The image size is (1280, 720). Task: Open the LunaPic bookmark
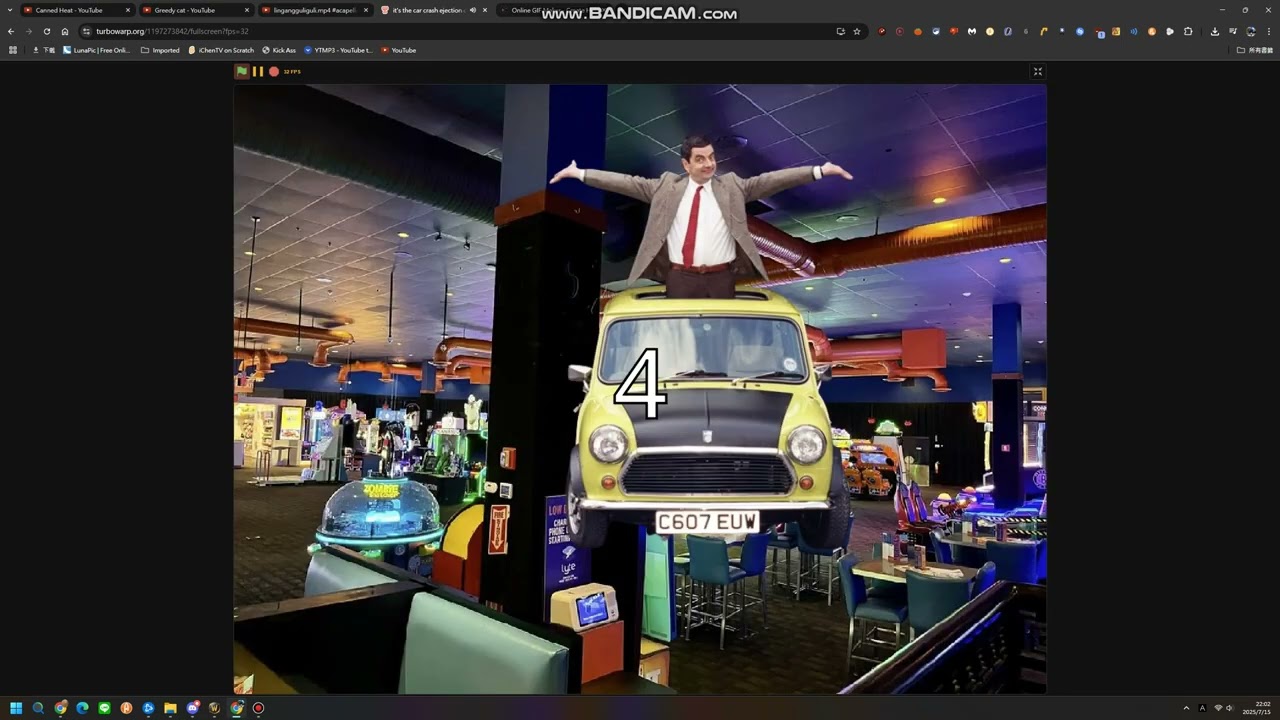[x=96, y=50]
